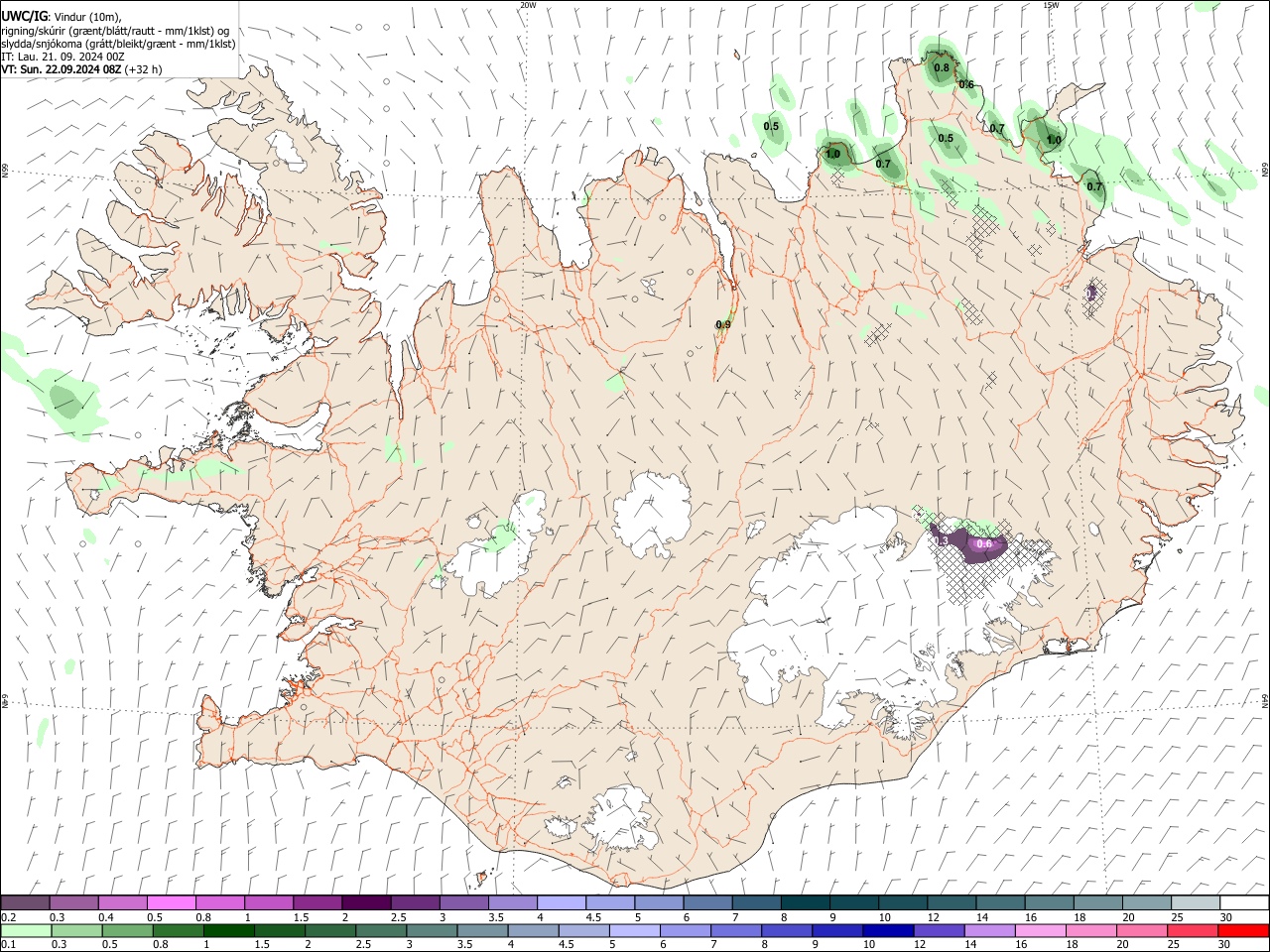The height and width of the screenshot is (952, 1270).
Task: Click the 2.5 gray-green swatch in the lower legend row
Action: click(x=381, y=930)
